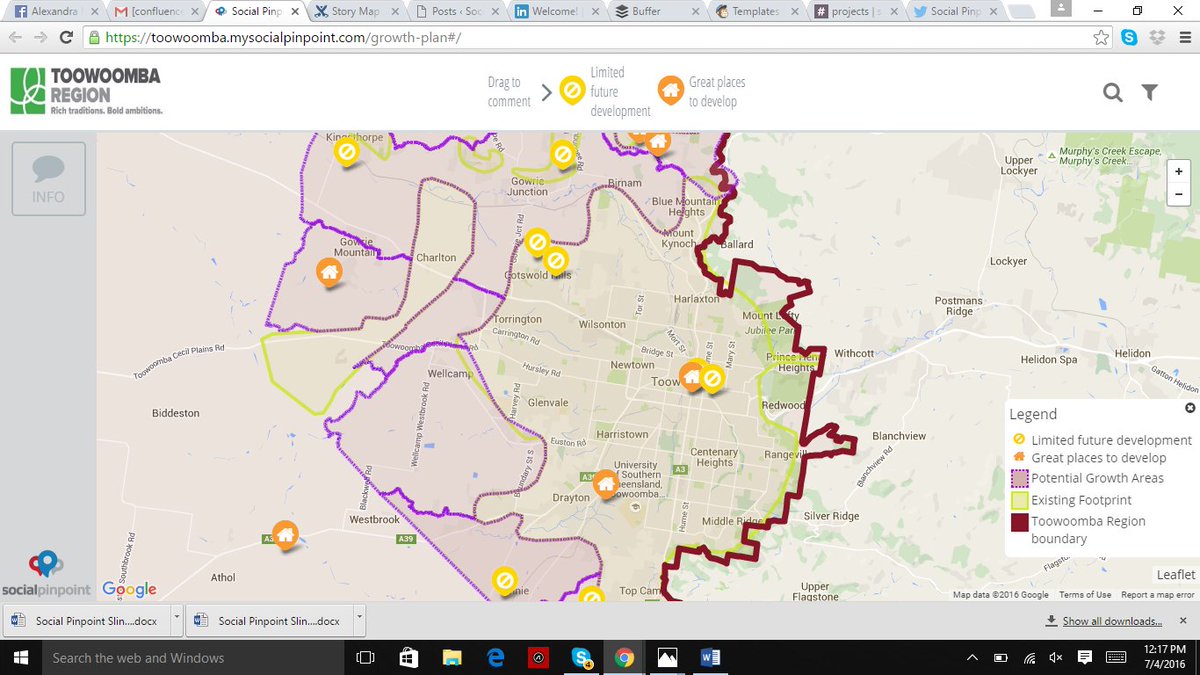Image resolution: width=1200 pixels, height=675 pixels.
Task: Click the Potential Growth Areas legend swatch
Action: pyautogui.click(x=1019, y=478)
